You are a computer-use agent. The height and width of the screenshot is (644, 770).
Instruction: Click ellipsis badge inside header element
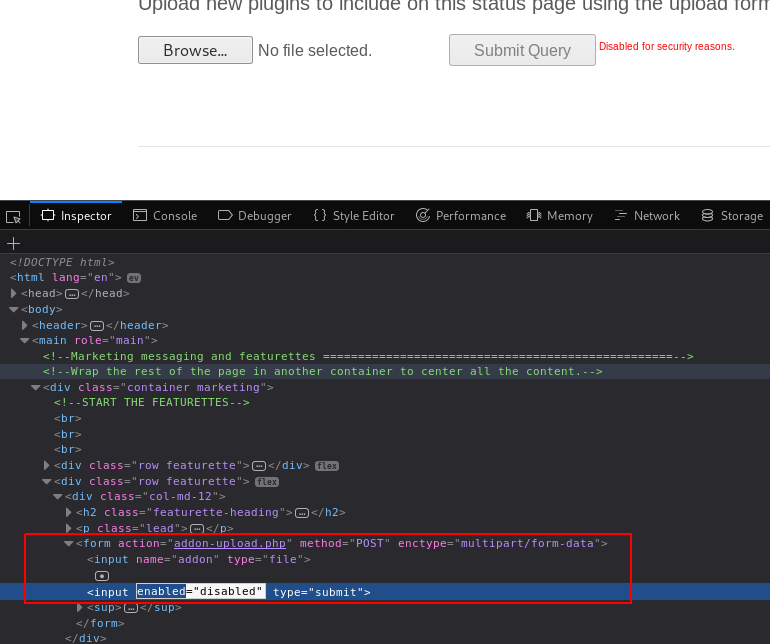pos(97,326)
